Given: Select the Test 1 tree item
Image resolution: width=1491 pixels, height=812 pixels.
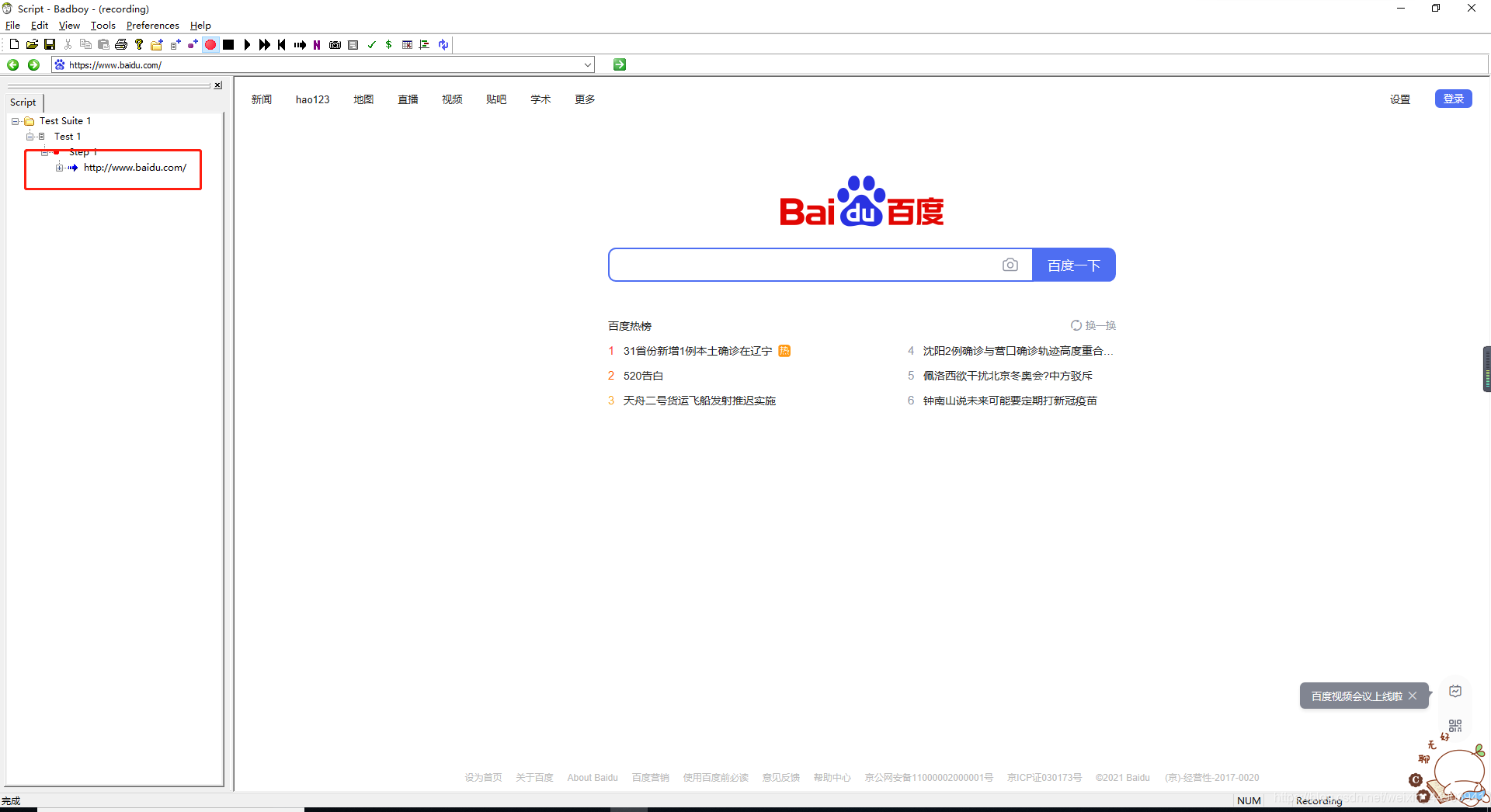Looking at the screenshot, I should pos(68,137).
